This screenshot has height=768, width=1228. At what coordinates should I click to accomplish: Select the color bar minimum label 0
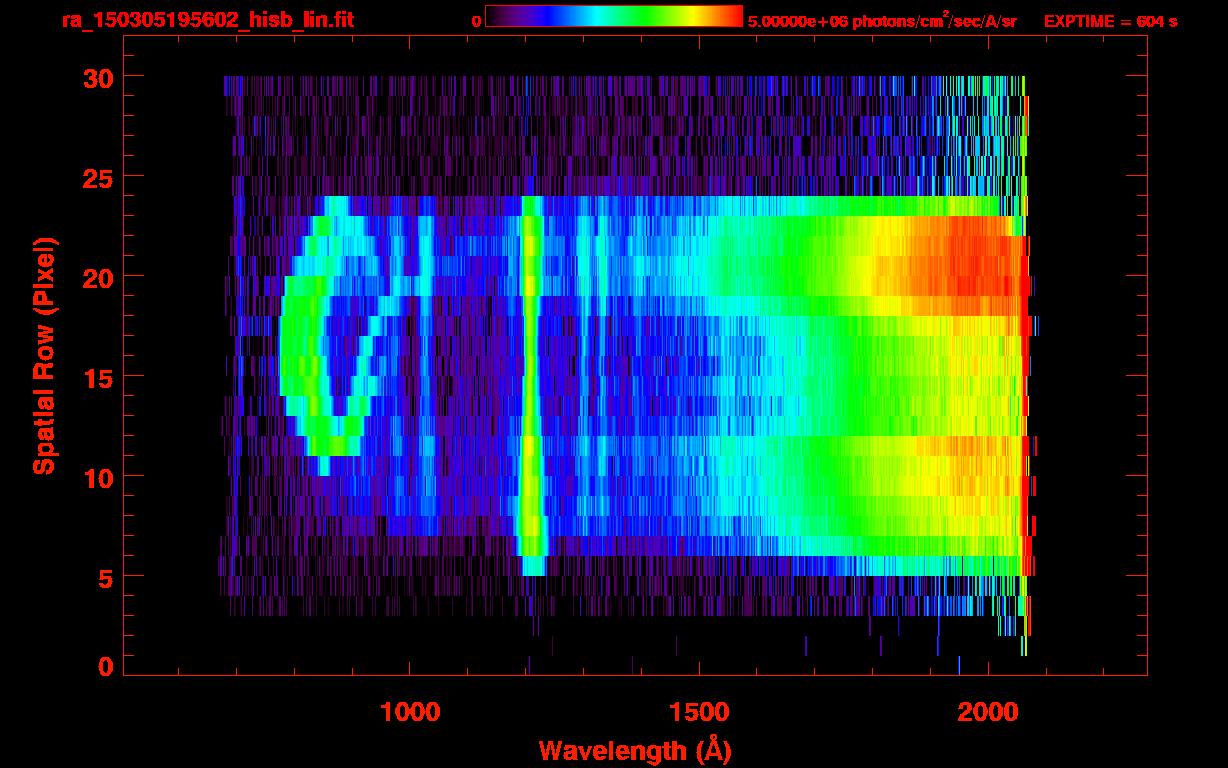476,21
